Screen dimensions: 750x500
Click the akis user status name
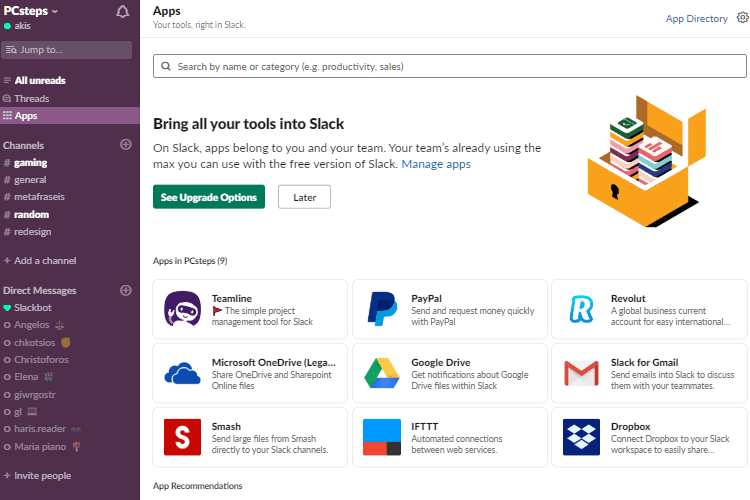pyautogui.click(x=22, y=26)
